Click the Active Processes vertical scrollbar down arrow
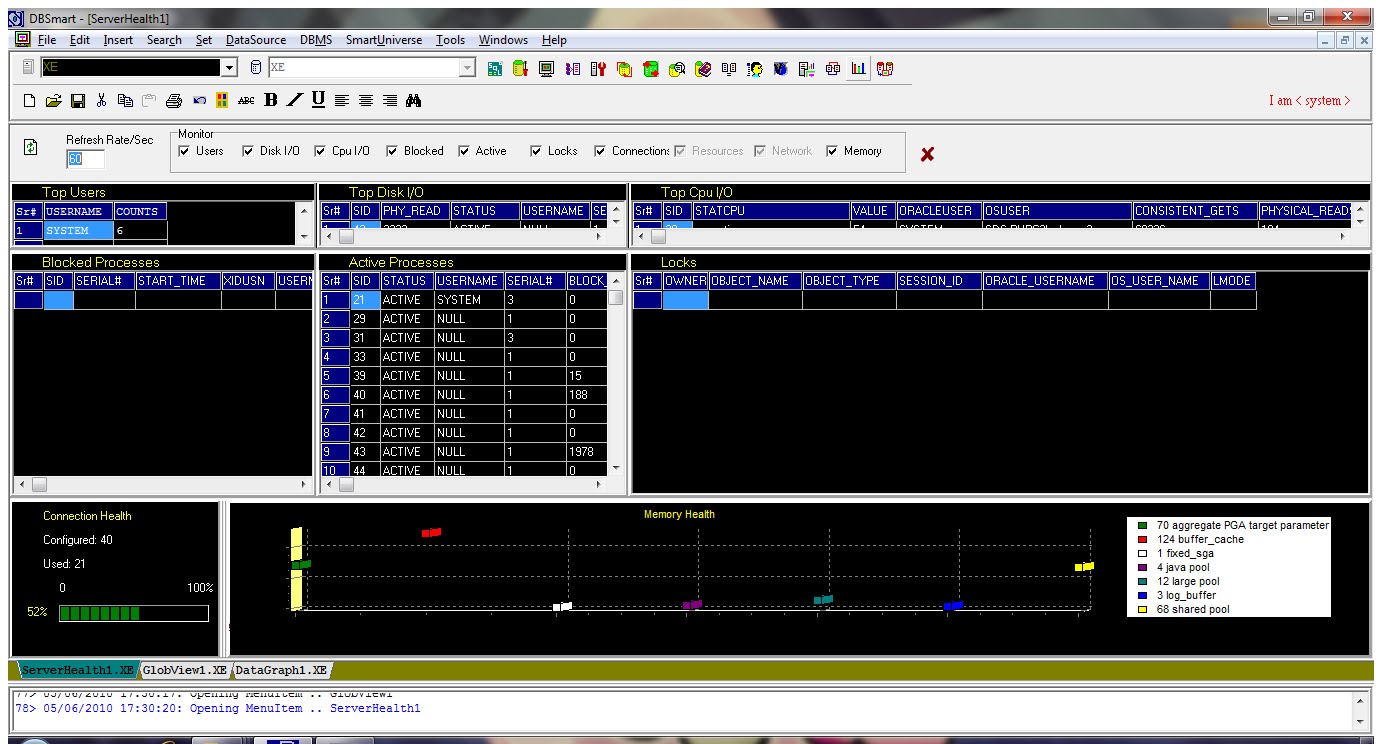1382x744 pixels. click(616, 467)
